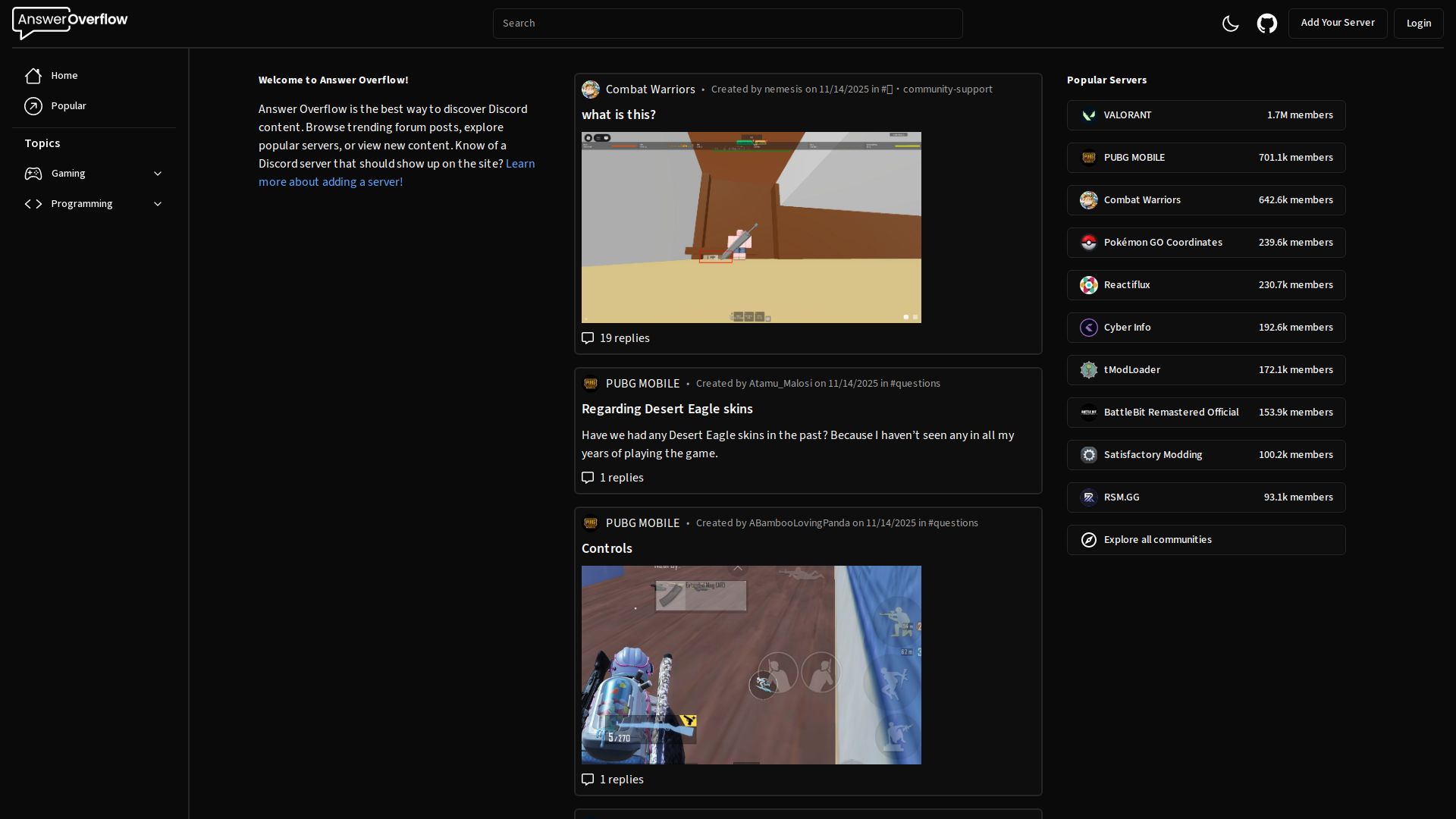
Task: Expand the Programming topic chevron
Action: click(158, 204)
